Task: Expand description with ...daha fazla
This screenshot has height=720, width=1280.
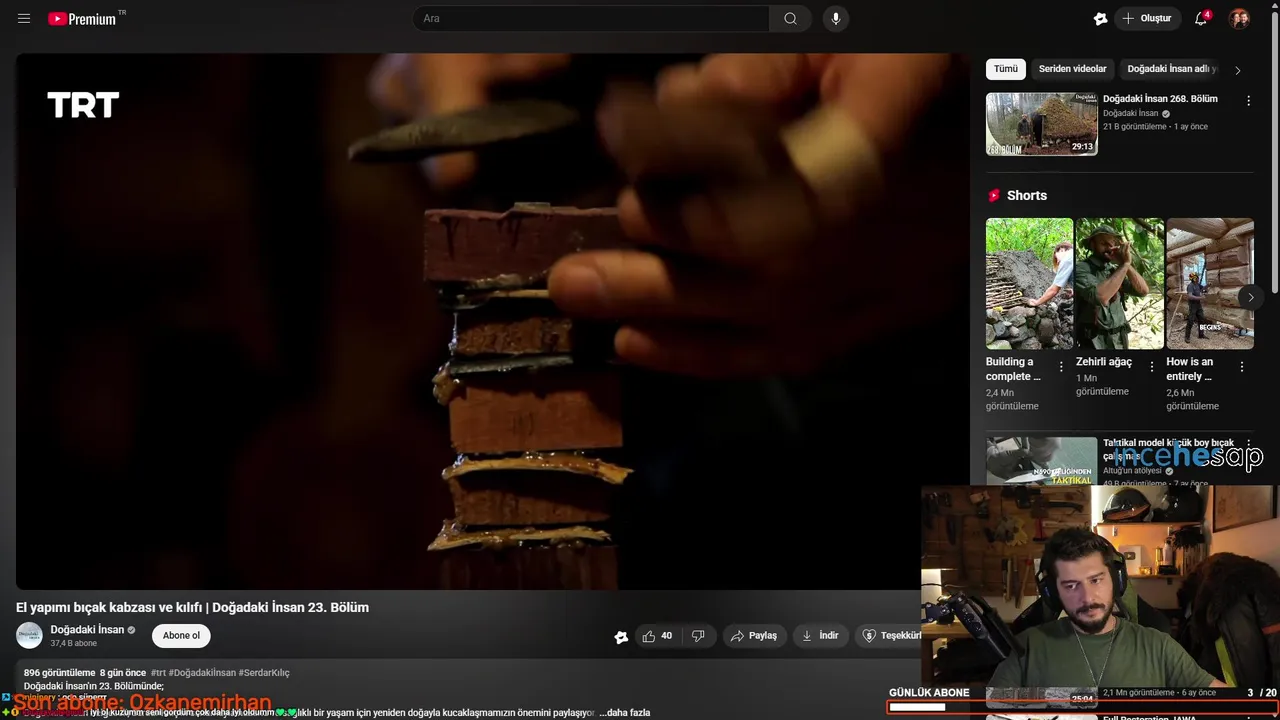Action: tap(625, 713)
